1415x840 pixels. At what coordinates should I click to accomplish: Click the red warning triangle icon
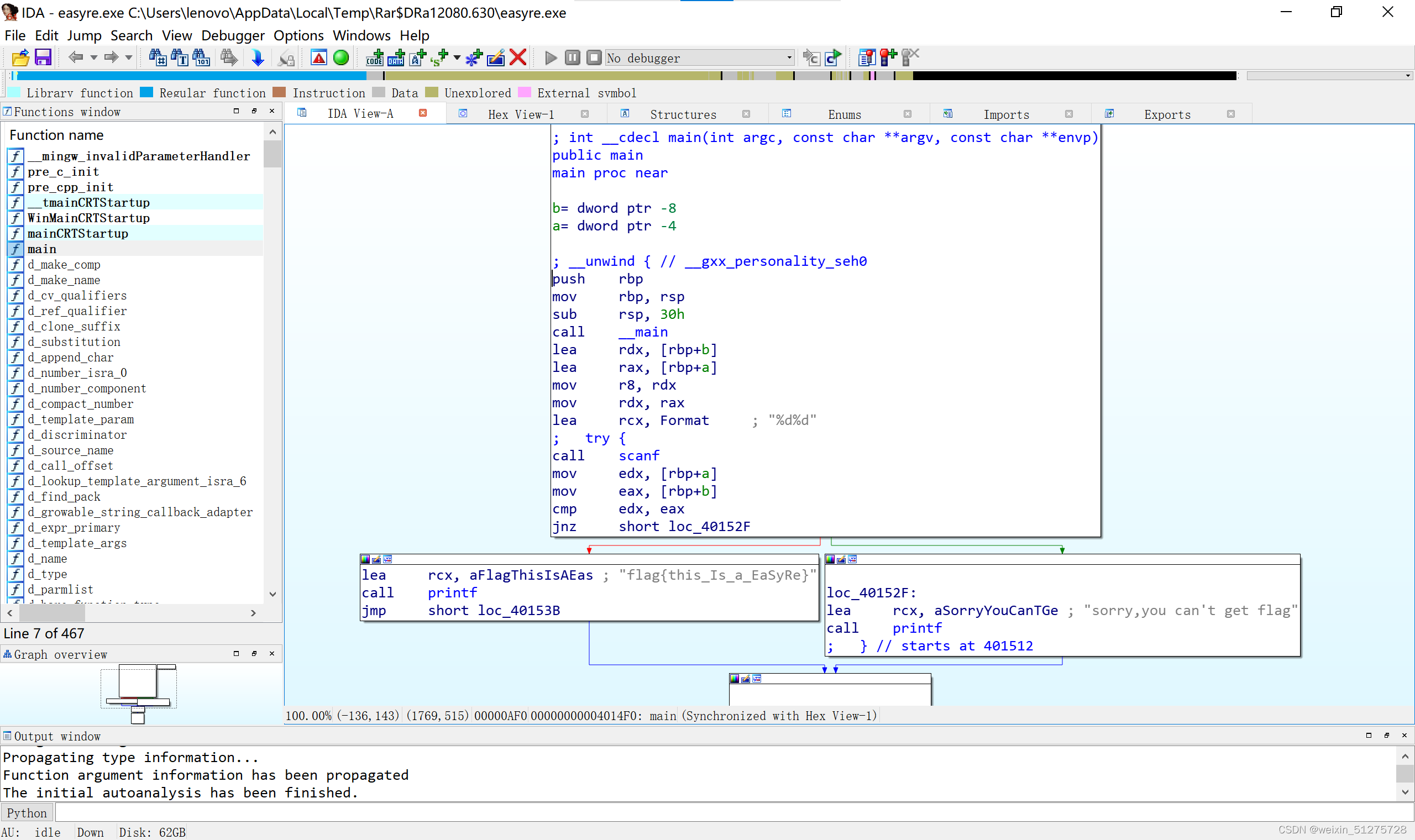point(319,57)
